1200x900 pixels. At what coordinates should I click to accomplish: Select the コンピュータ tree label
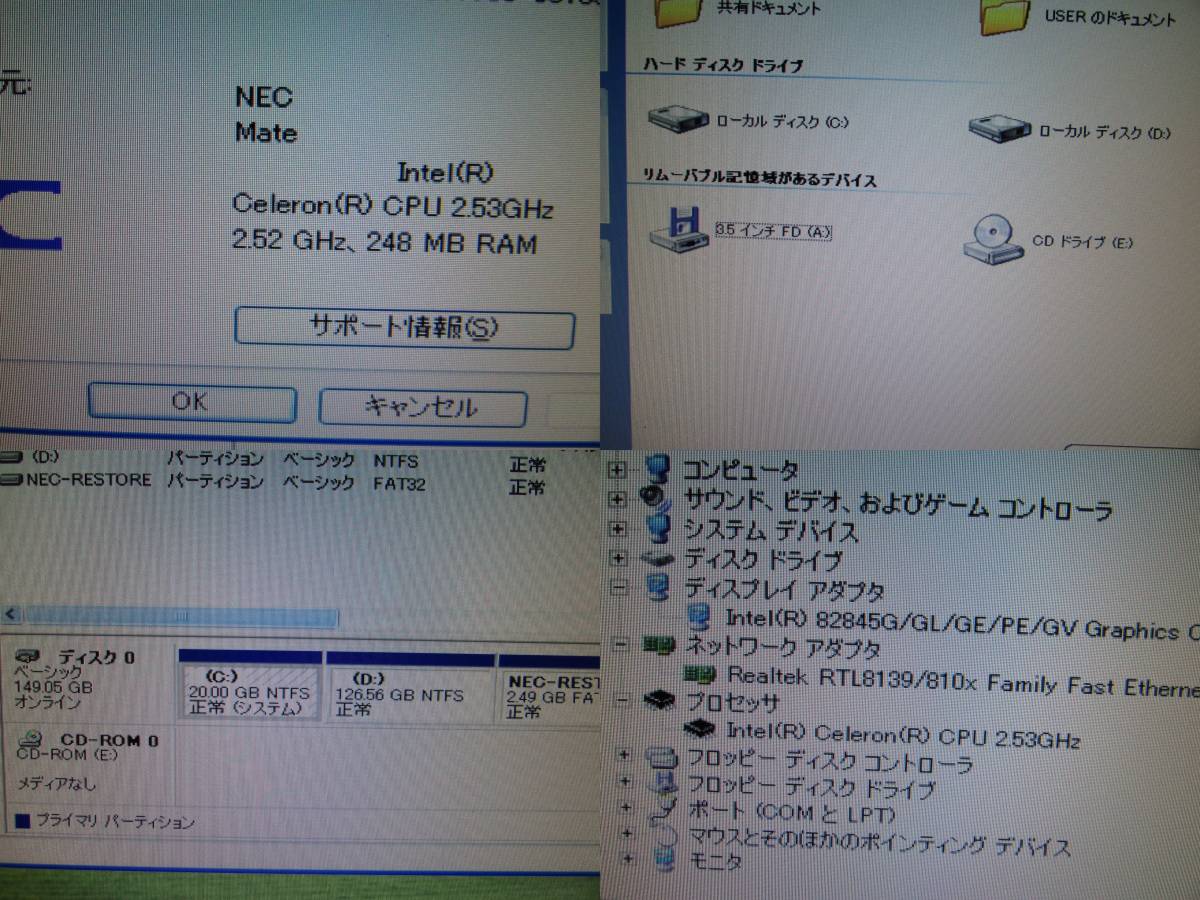pyautogui.click(x=741, y=469)
